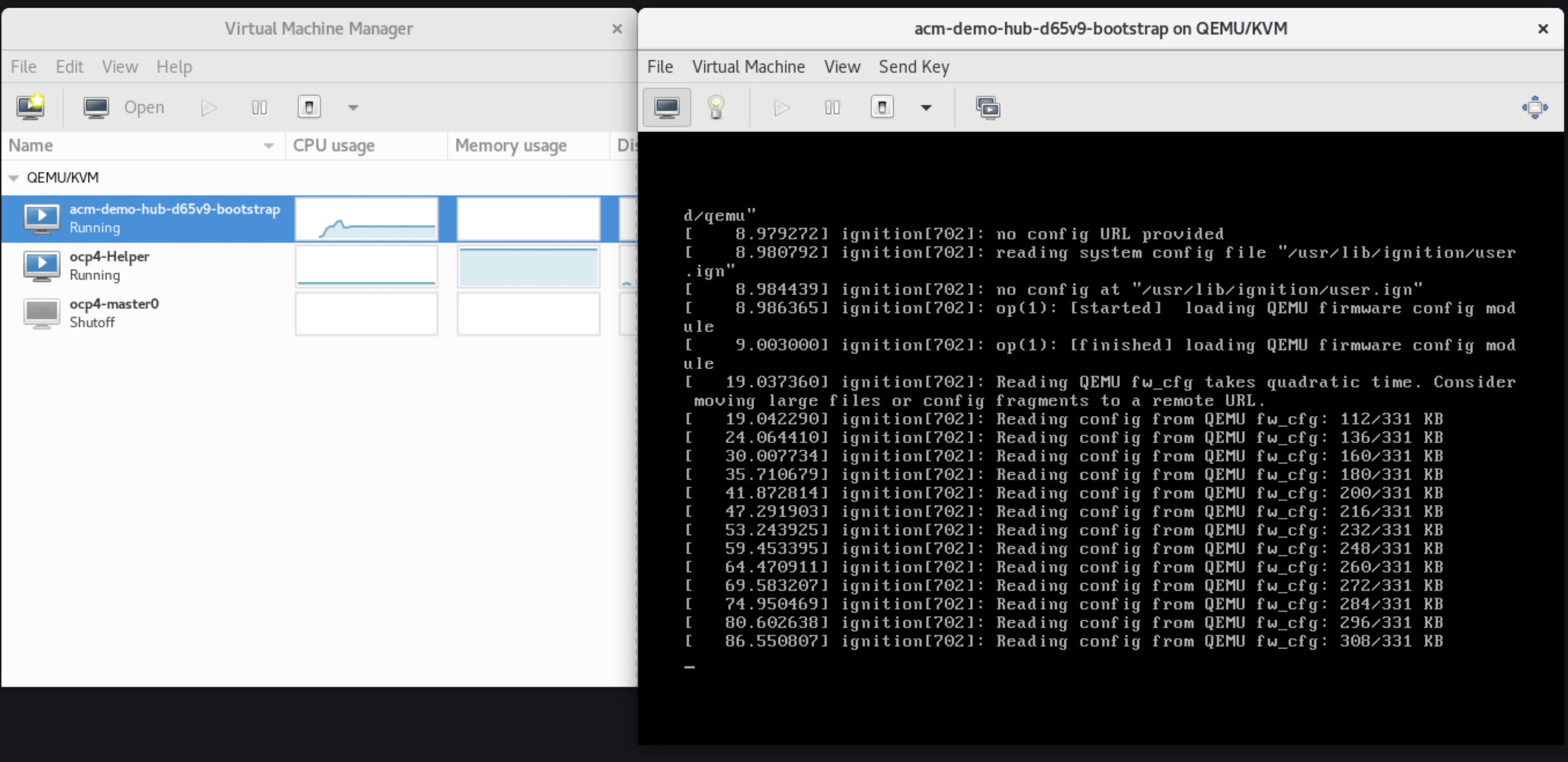Click ocp4-Helper memory usage graph
This screenshot has width=1568, height=762.
528,266
